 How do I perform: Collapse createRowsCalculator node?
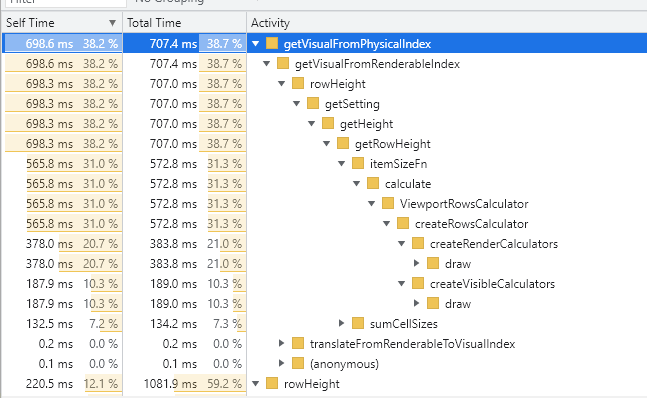(387, 224)
